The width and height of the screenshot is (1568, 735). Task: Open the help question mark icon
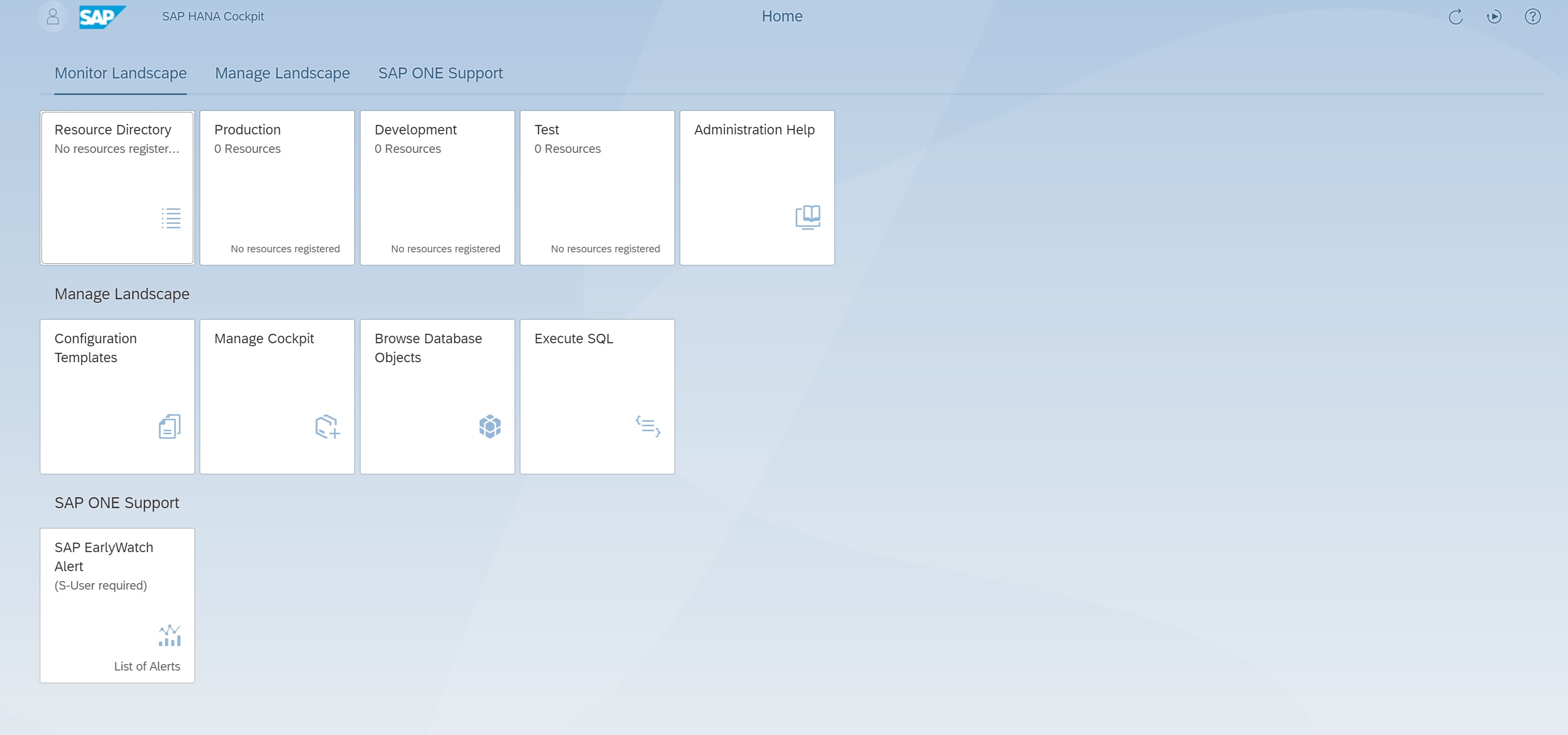point(1532,16)
